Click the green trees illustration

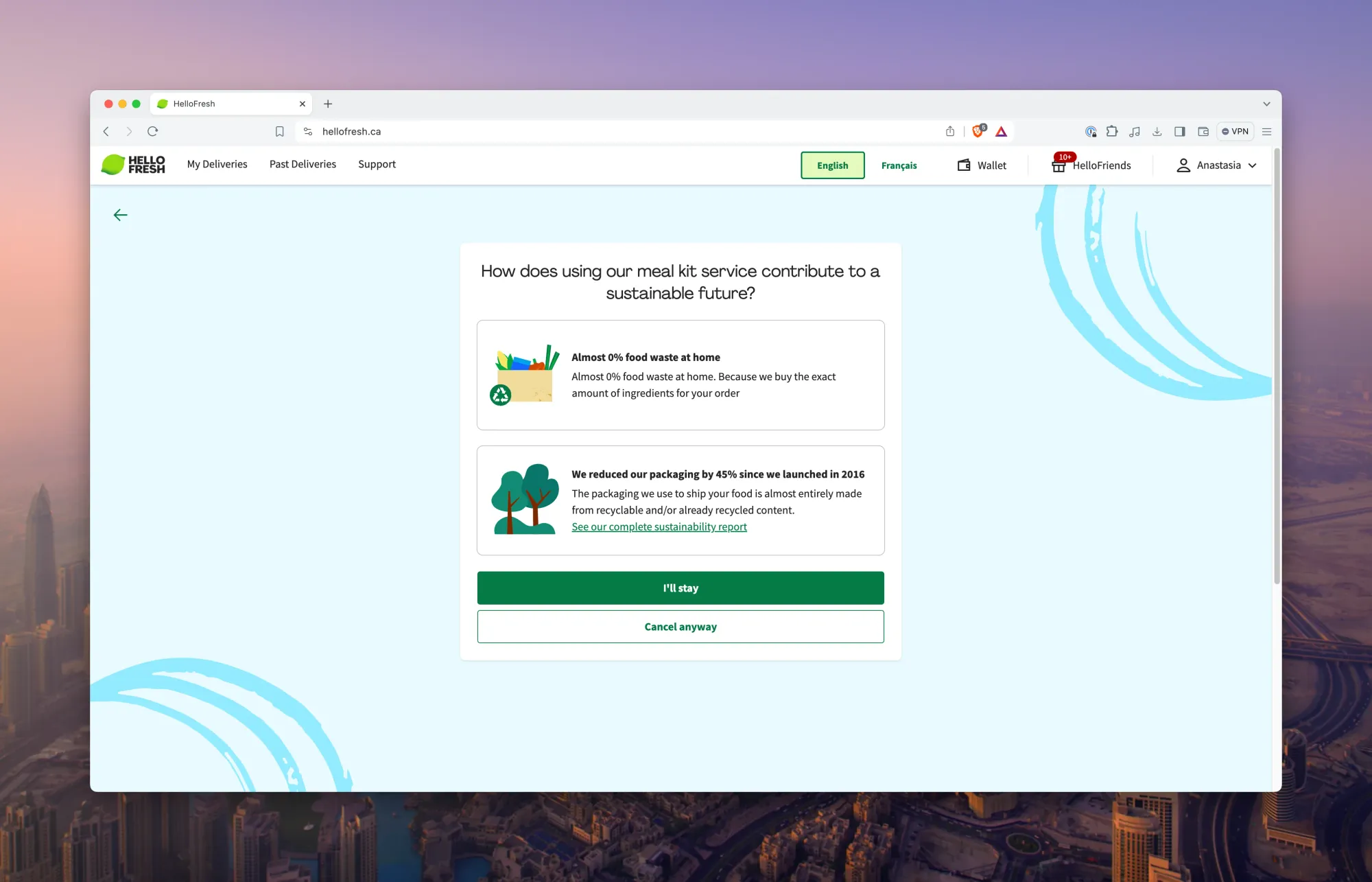[x=525, y=499]
